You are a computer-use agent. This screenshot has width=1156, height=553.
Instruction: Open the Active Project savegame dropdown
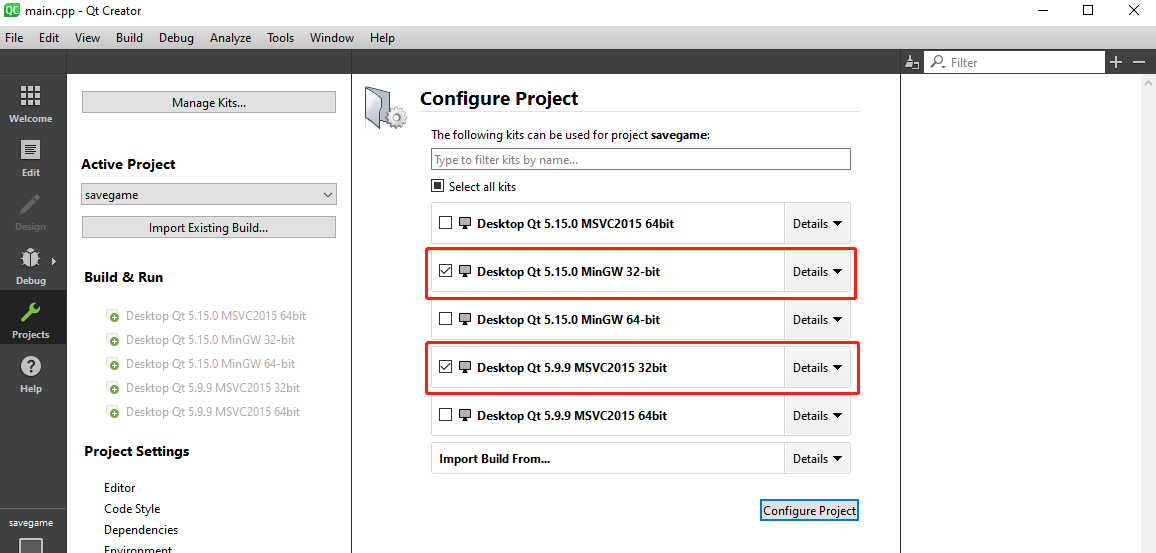pos(209,195)
